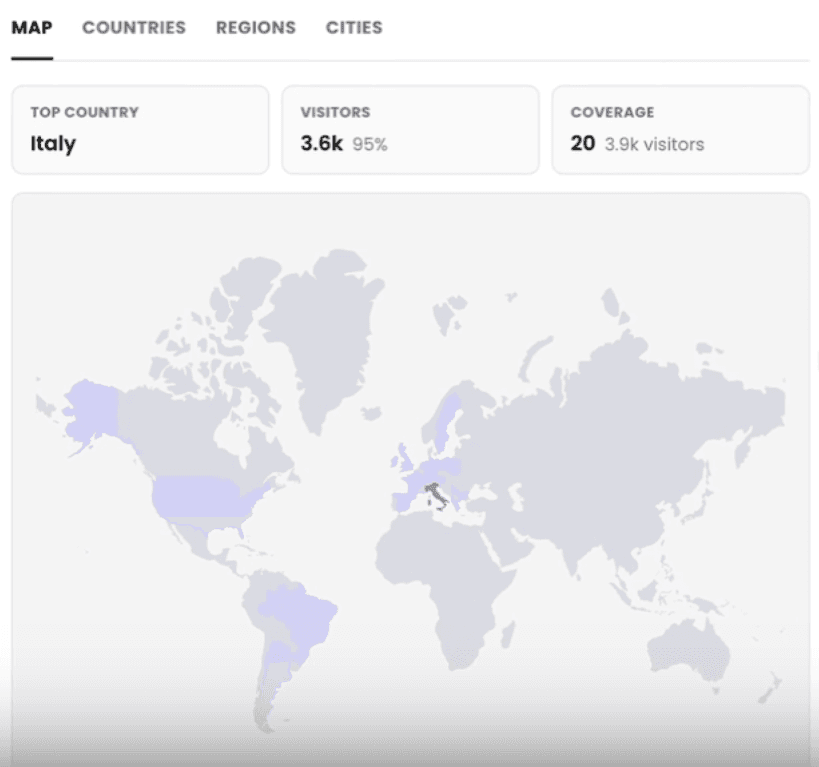Click Australia on the world map
The height and width of the screenshot is (767, 819).
[688, 652]
